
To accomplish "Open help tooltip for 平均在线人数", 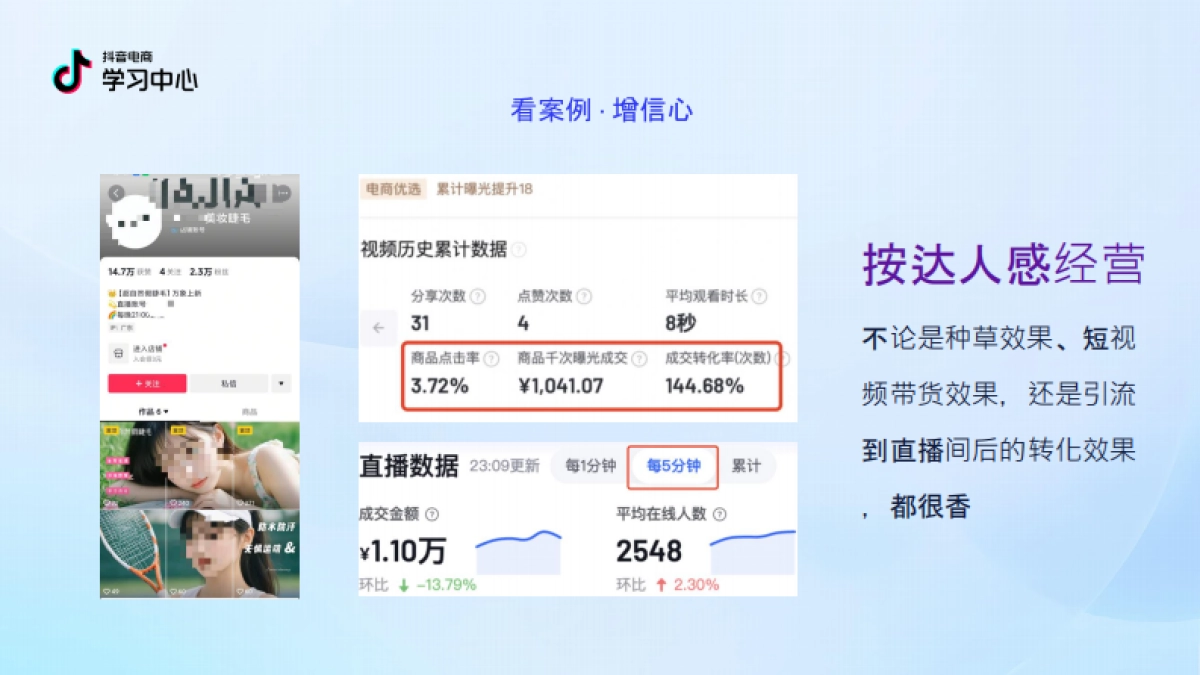I will (x=720, y=514).
